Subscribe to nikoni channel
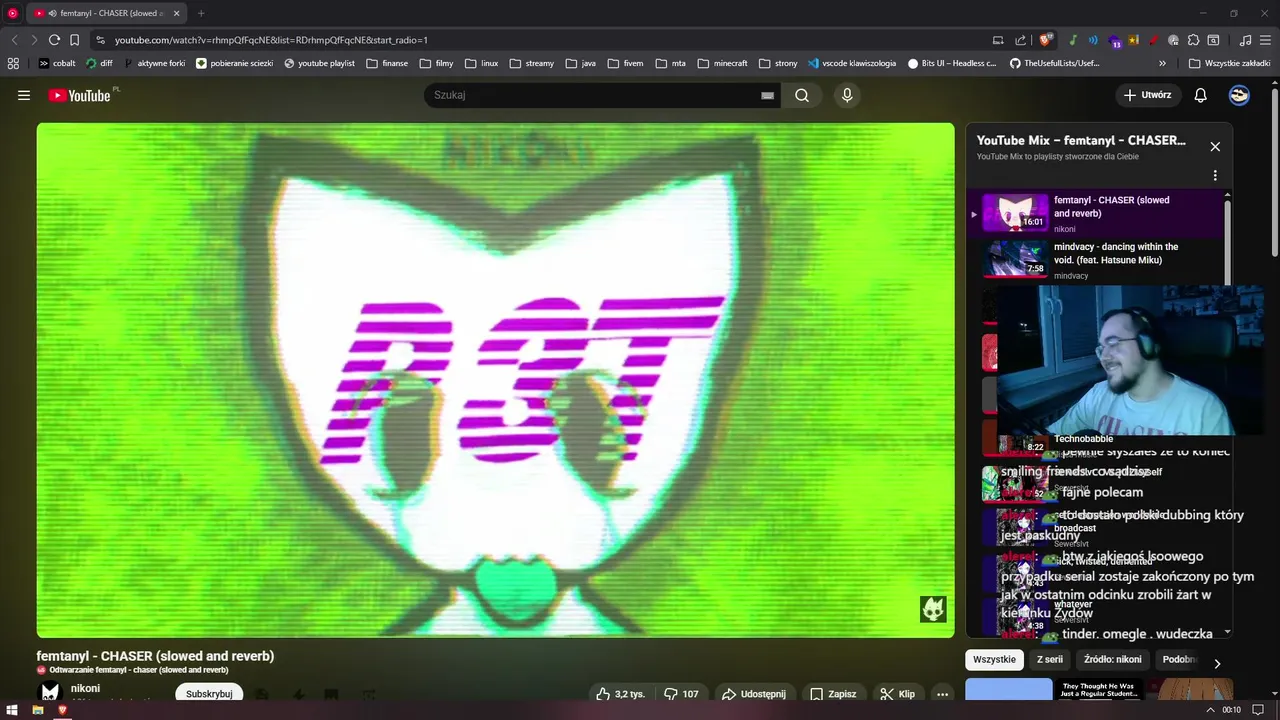This screenshot has width=1280, height=720. click(x=209, y=694)
